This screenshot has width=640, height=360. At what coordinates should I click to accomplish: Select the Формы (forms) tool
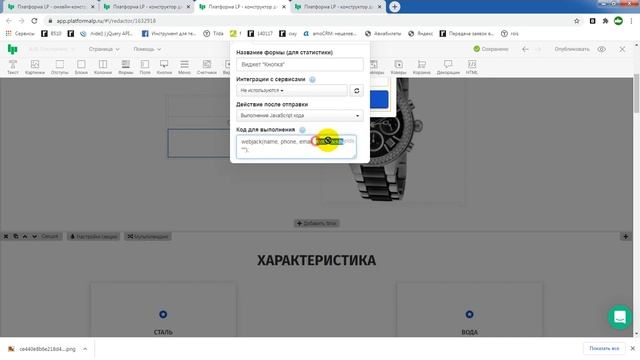[x=126, y=67]
